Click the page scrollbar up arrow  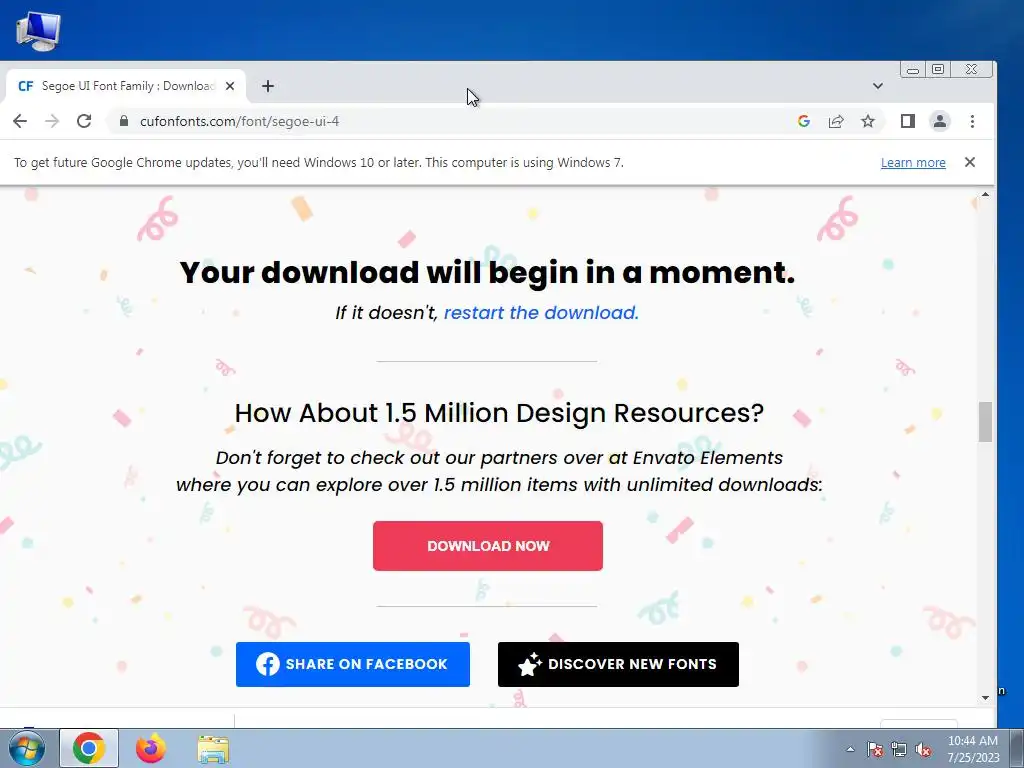coord(985,195)
